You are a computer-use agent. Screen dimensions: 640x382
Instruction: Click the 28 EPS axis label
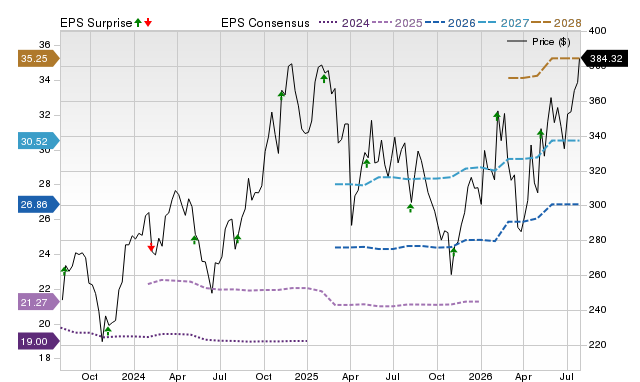click(44, 184)
